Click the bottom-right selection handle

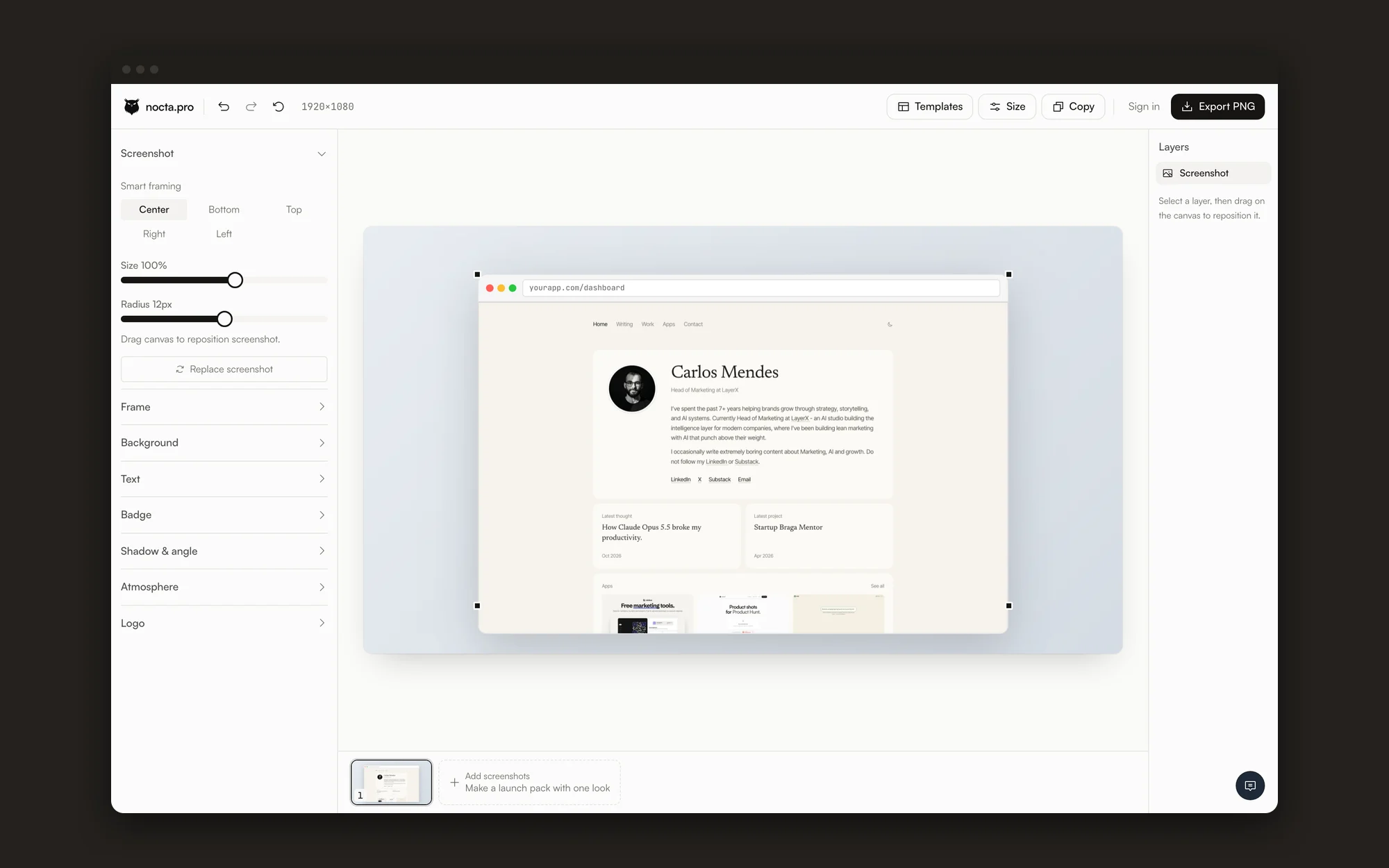click(x=1009, y=606)
